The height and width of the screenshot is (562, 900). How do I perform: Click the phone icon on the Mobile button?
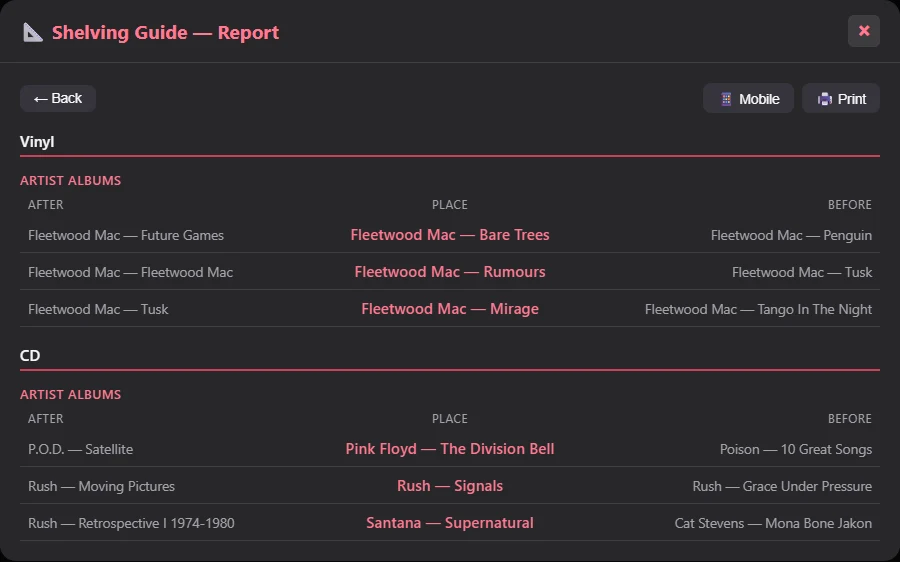pos(726,99)
